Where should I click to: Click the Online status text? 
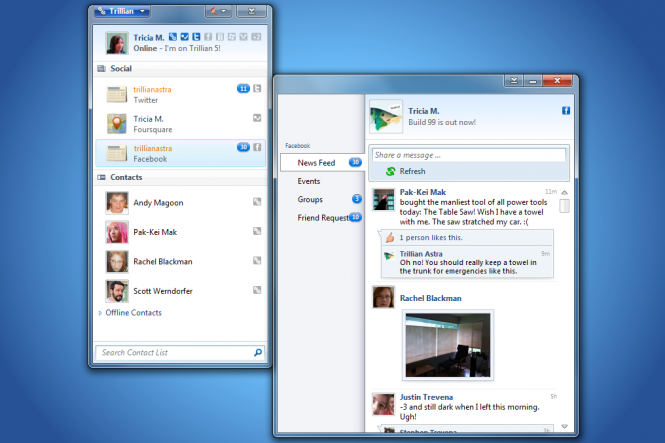coord(145,48)
